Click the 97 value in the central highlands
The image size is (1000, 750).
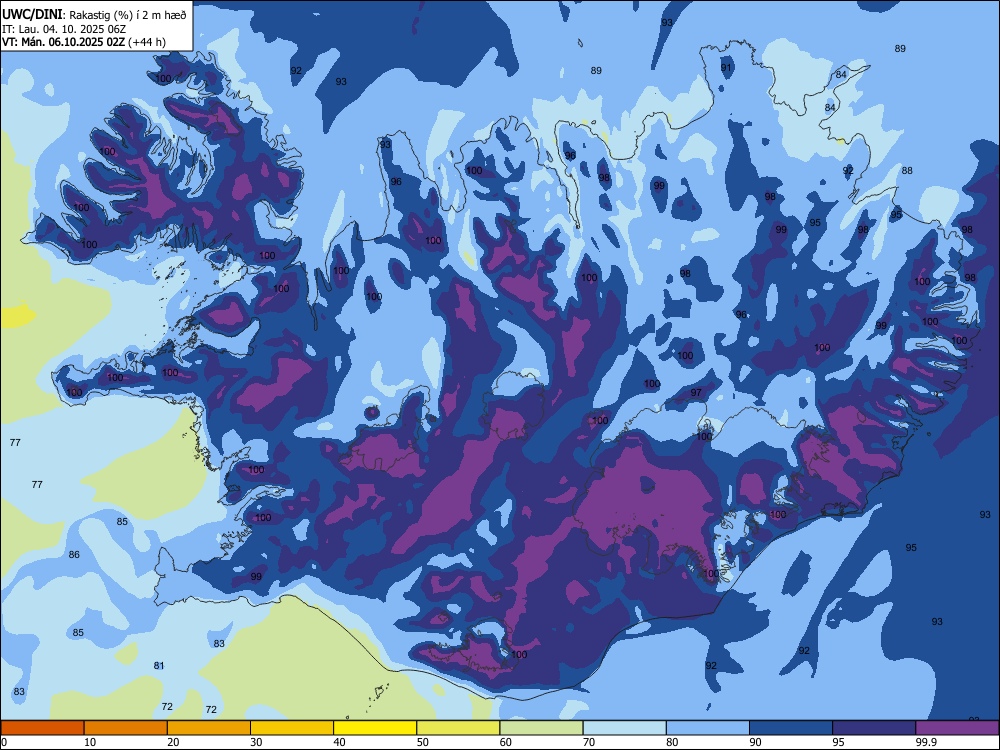click(x=696, y=392)
